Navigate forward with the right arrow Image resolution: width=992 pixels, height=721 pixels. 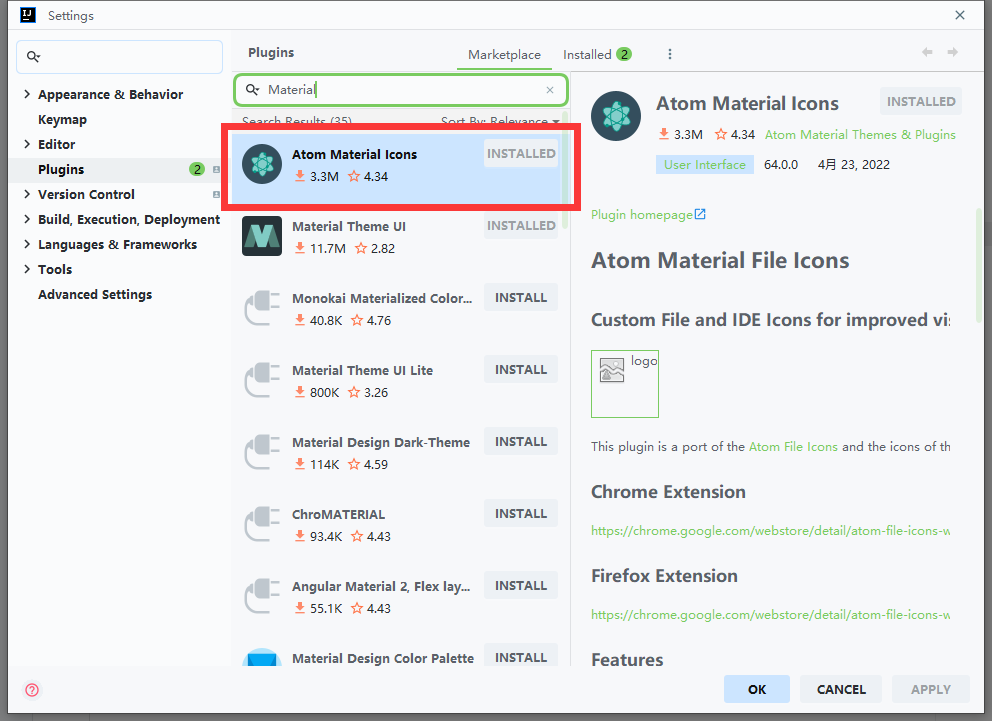[952, 52]
